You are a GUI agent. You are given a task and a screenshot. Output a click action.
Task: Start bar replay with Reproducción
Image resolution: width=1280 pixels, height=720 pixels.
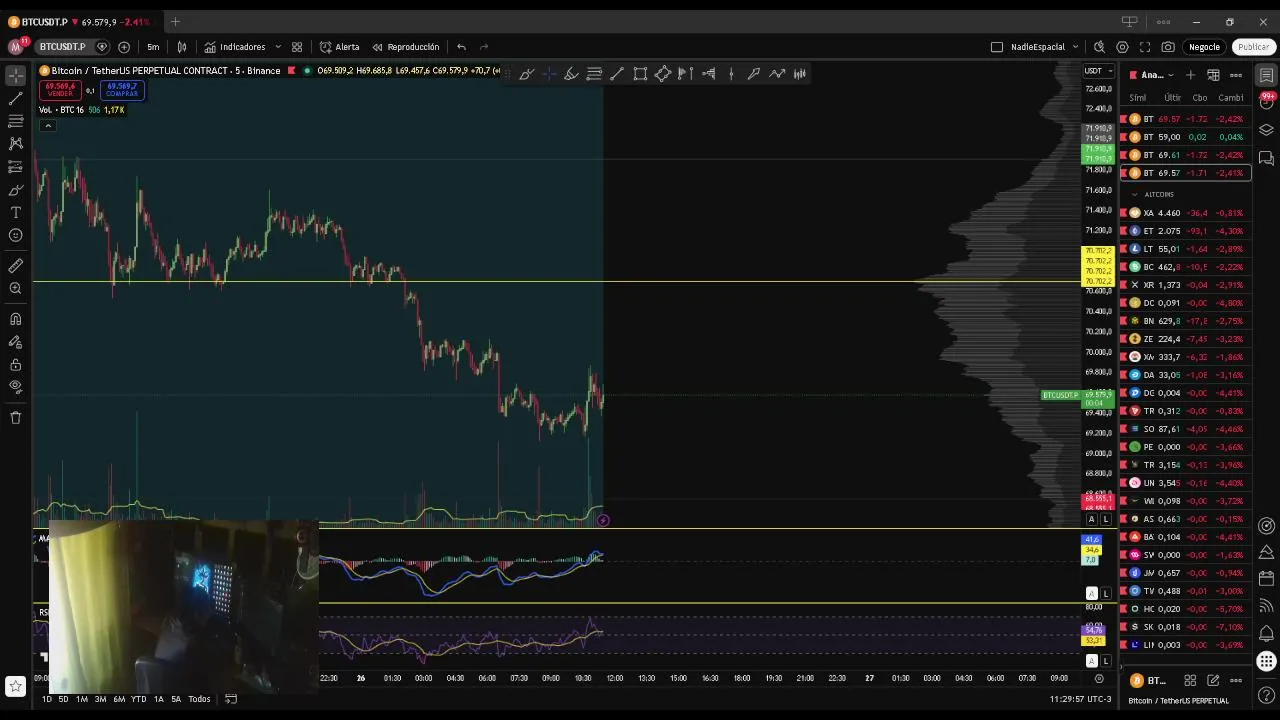pyautogui.click(x=405, y=47)
